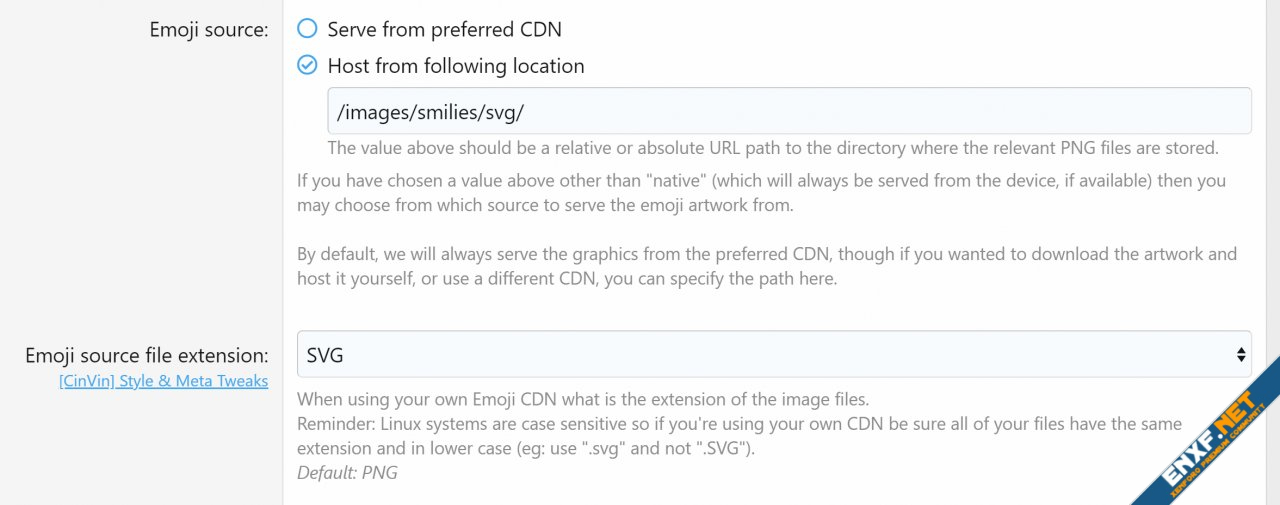Viewport: 1280px width, 505px height.
Task: Click the paragraph beginning 'If you have chosen'
Action: 761,193
